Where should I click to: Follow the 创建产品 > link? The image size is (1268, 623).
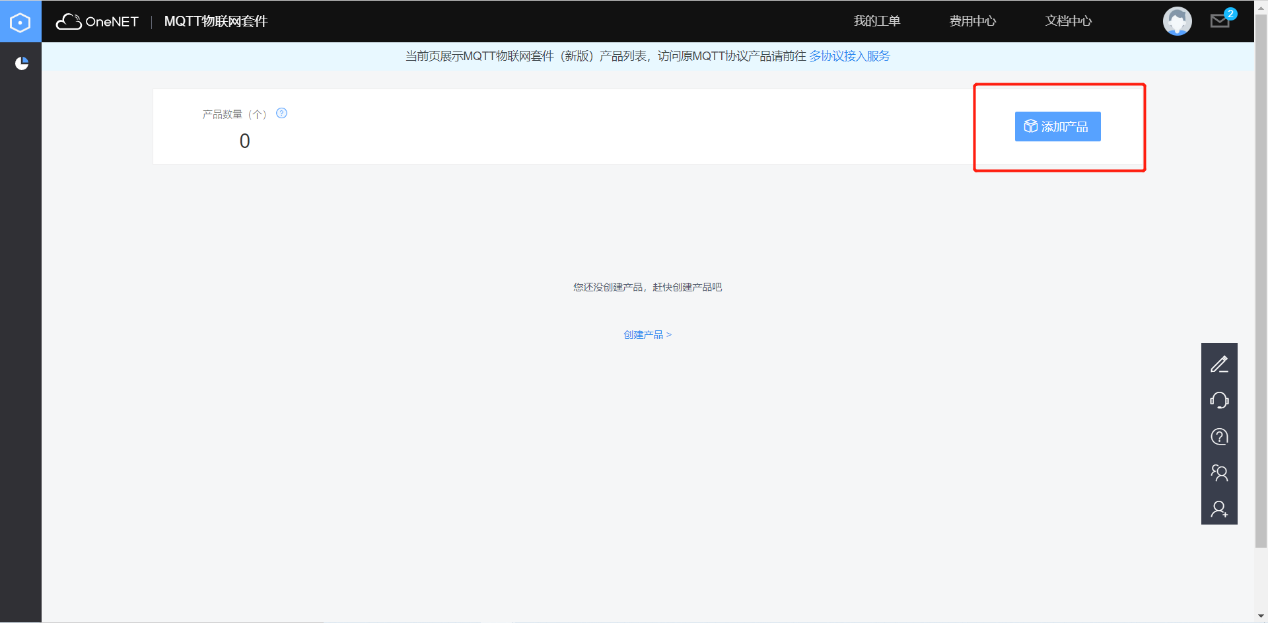tap(647, 335)
